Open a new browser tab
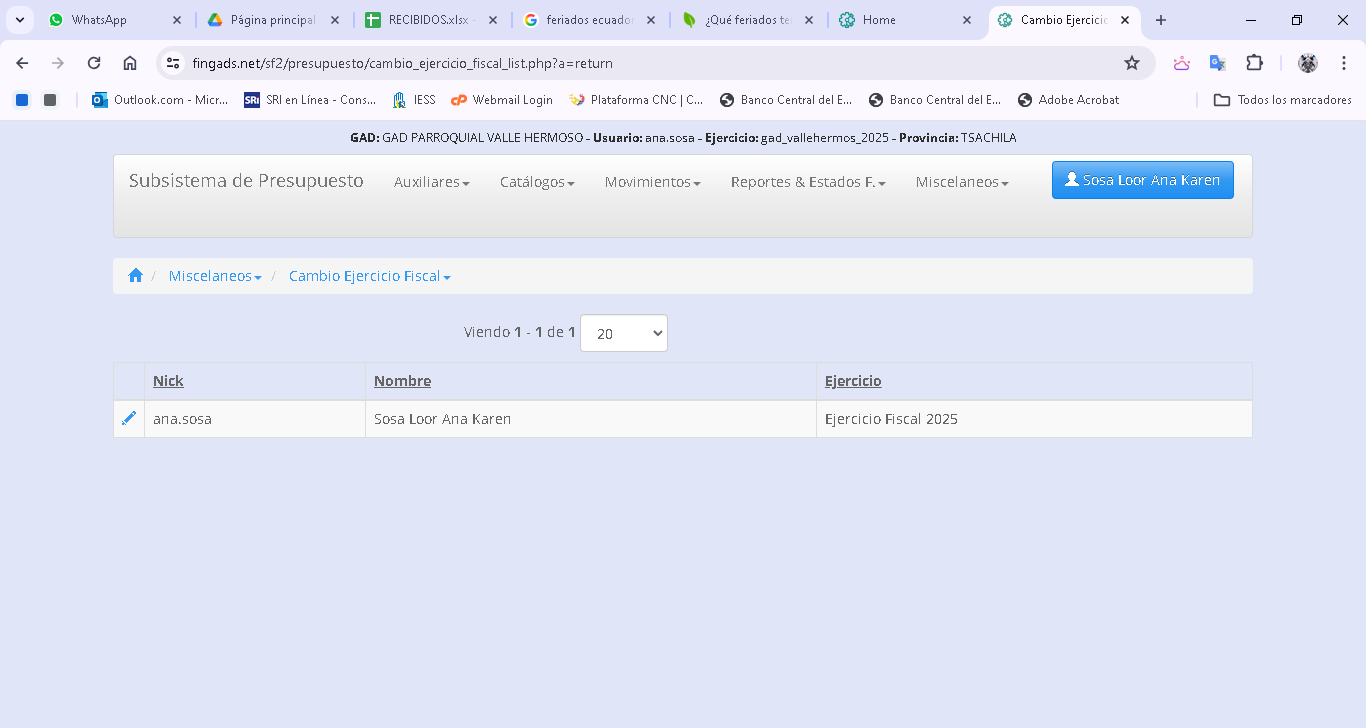 [x=1161, y=20]
